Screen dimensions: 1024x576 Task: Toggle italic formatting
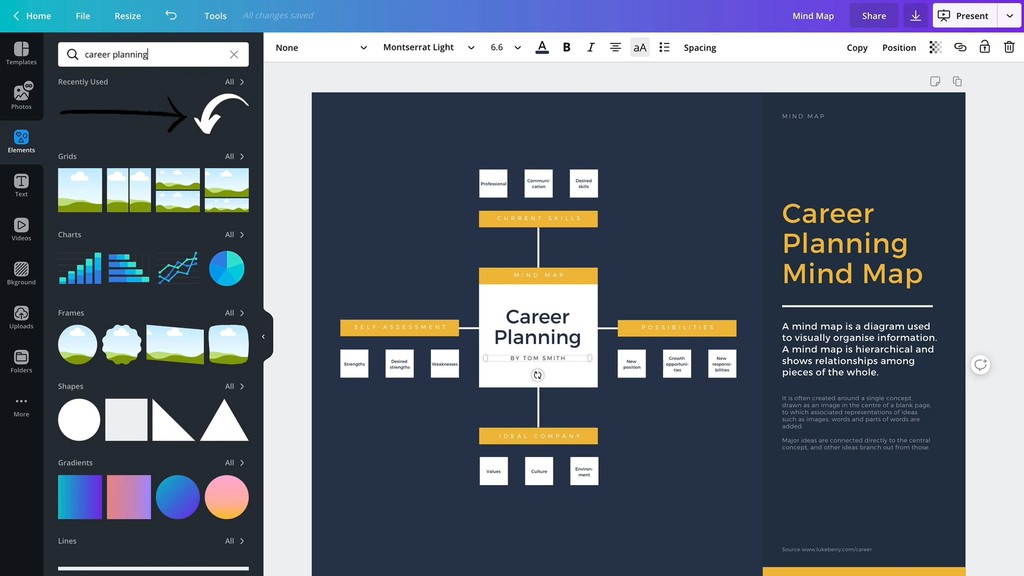591,47
